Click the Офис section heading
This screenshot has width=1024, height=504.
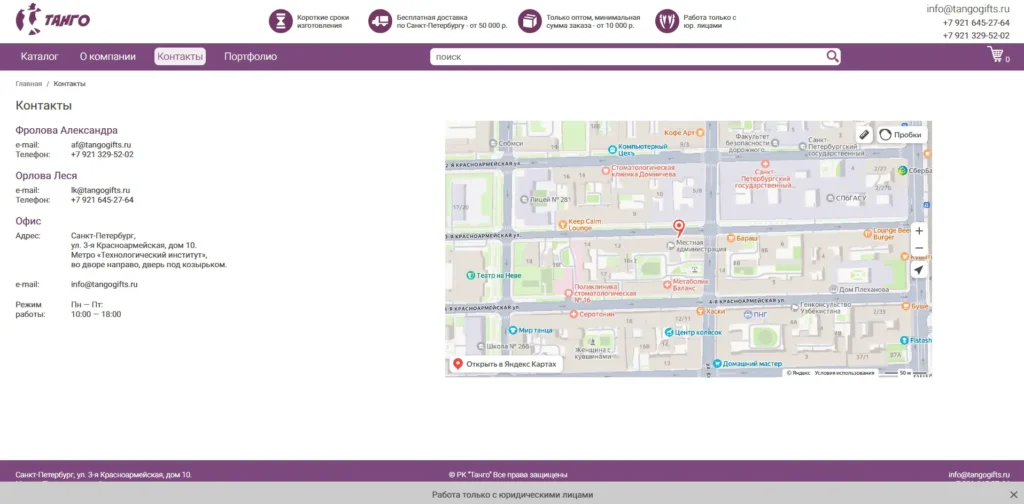click(x=29, y=221)
